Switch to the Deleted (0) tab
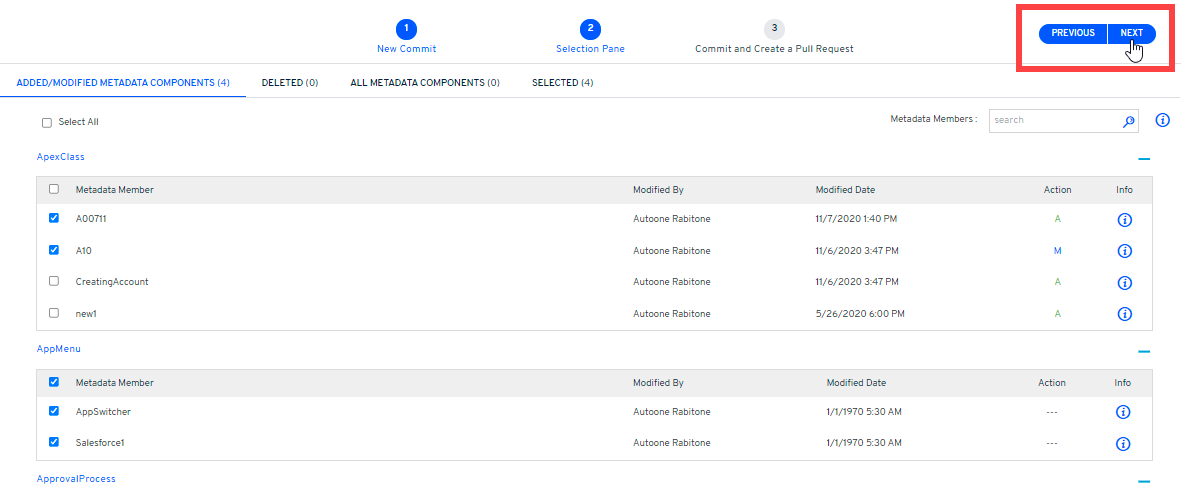 tap(289, 83)
